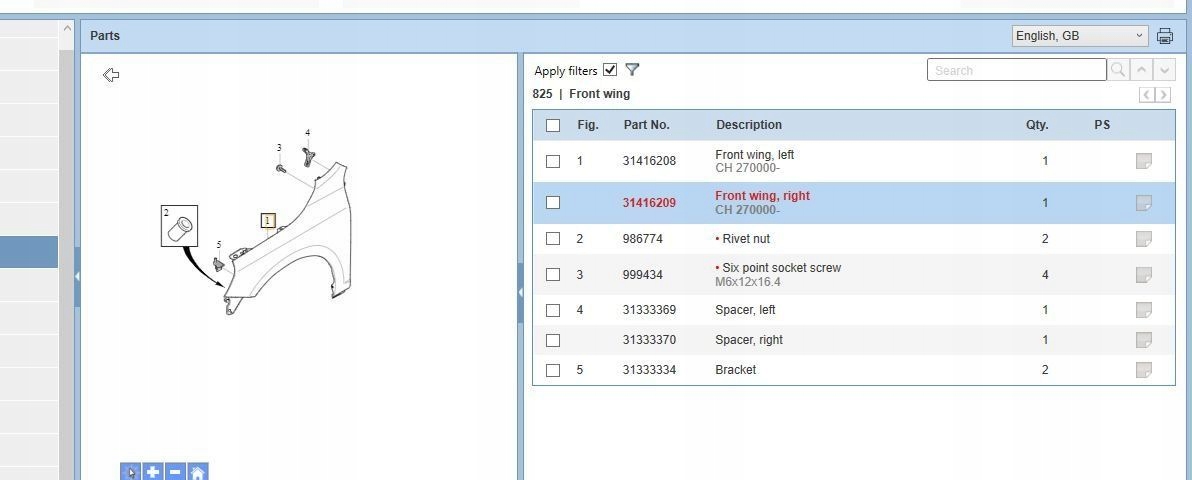This screenshot has height=480, width=1192.
Task: Click the Search input field
Action: 1016,70
